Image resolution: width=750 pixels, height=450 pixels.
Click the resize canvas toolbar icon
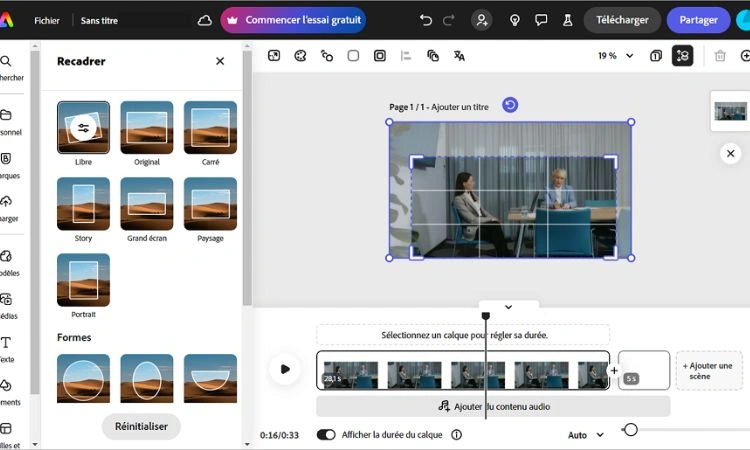(x=274, y=56)
